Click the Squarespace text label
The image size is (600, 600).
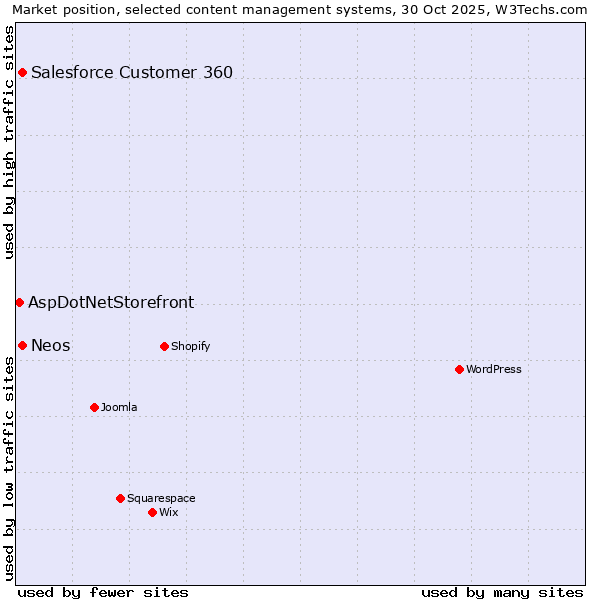click(161, 498)
